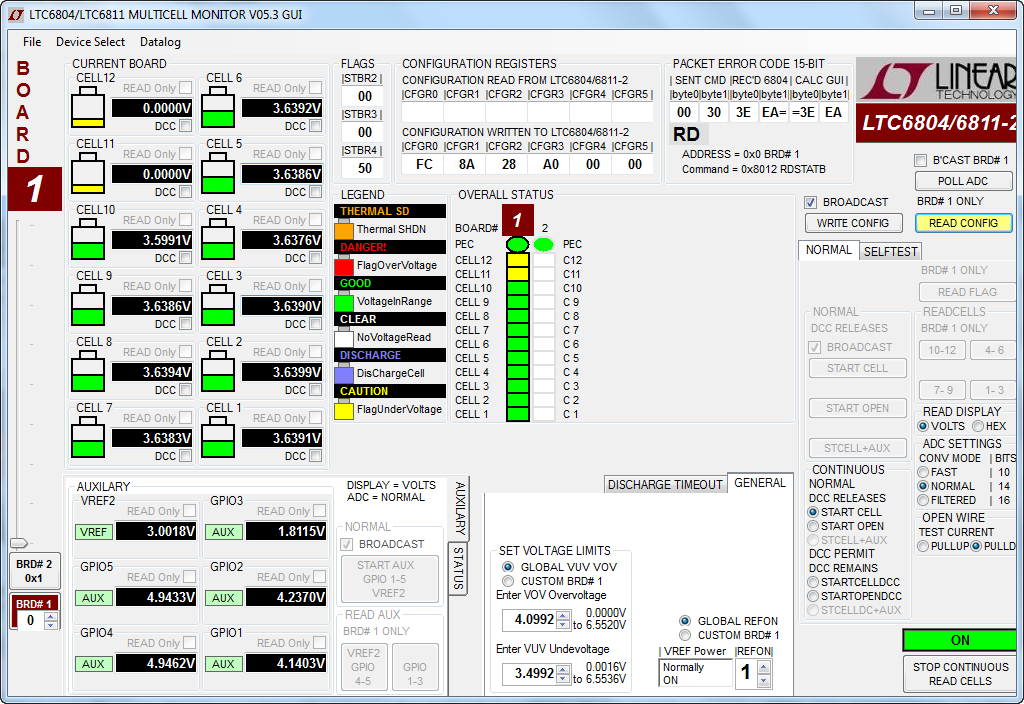Click the CELL 7 battery icon
This screenshot has height=704, width=1024.
pos(88,437)
